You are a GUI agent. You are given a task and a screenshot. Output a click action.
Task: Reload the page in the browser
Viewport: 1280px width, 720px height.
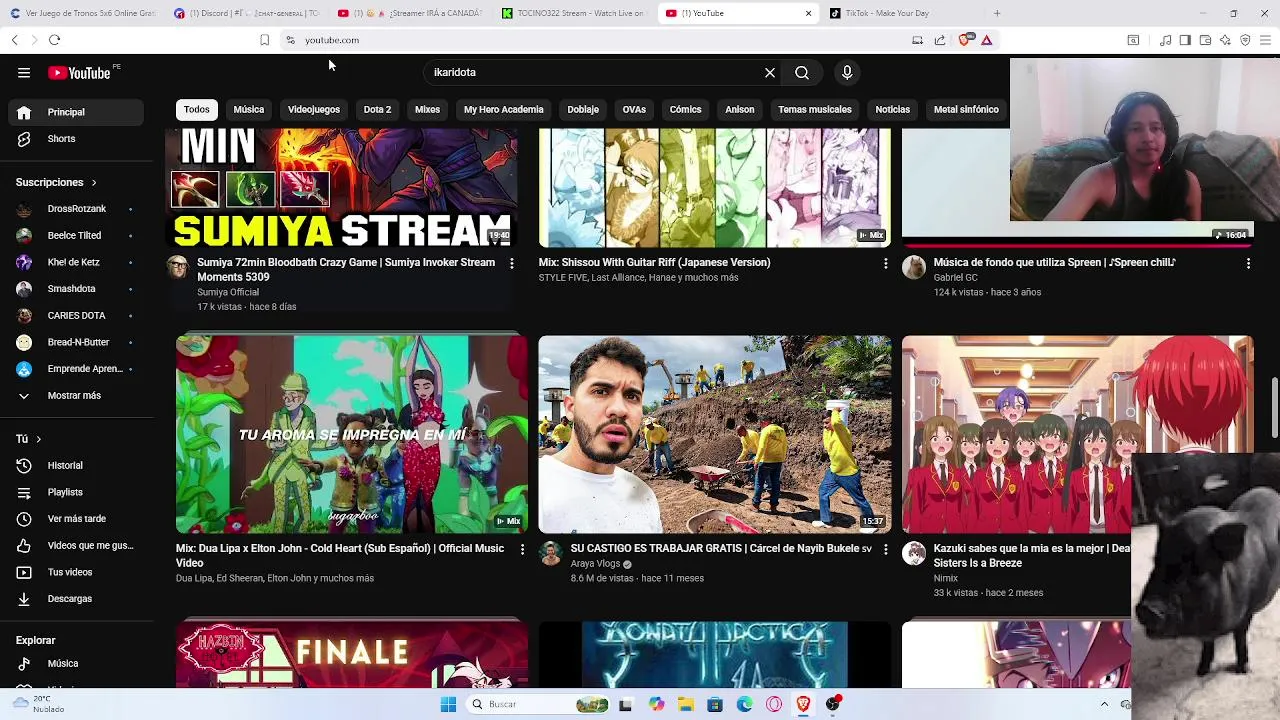(x=54, y=40)
